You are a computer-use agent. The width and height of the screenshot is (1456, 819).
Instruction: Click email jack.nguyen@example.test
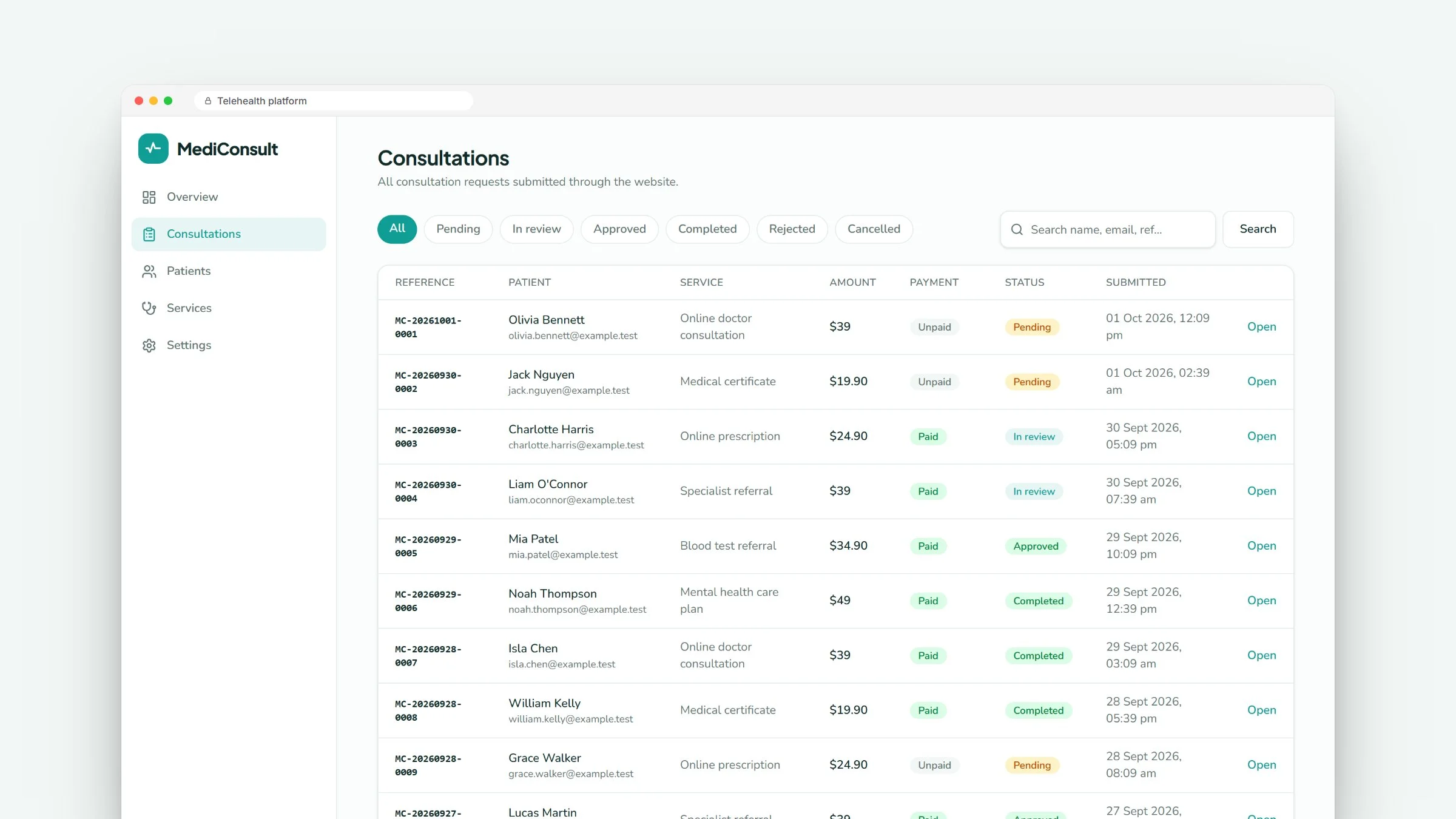point(568,391)
